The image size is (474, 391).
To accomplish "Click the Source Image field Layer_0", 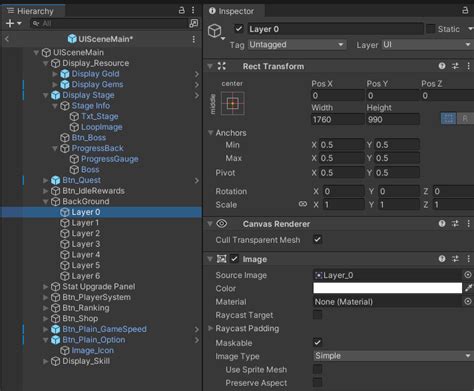I will pos(388,275).
